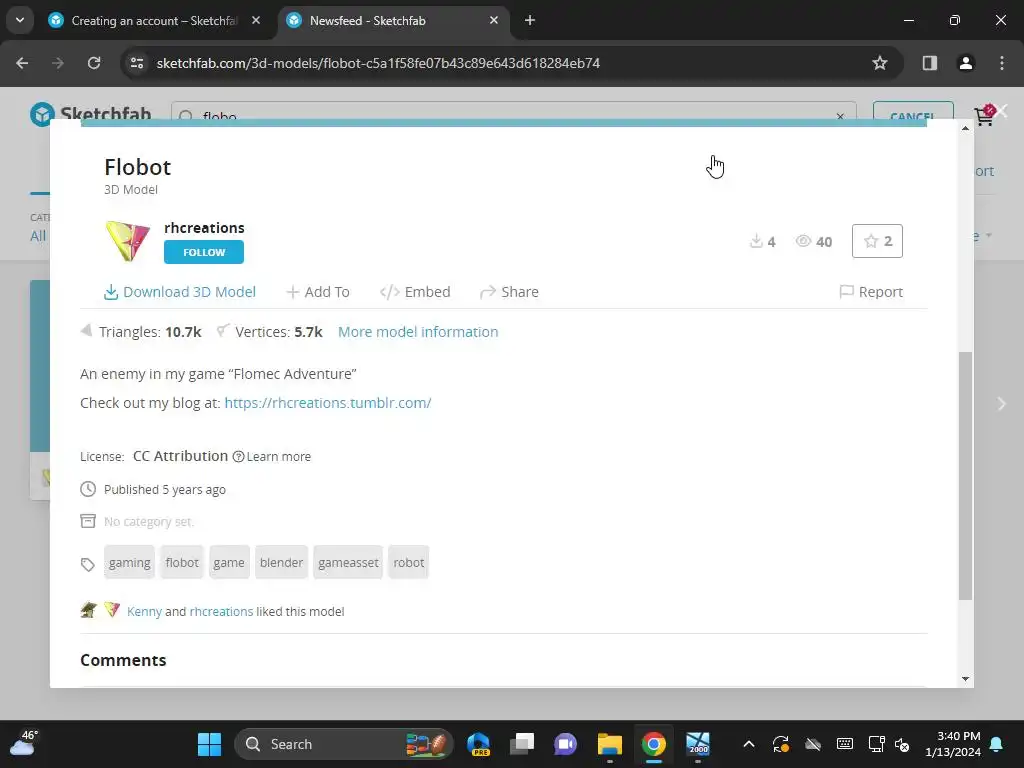
Task: Open the Chrome three-dot menu
Action: (1002, 63)
